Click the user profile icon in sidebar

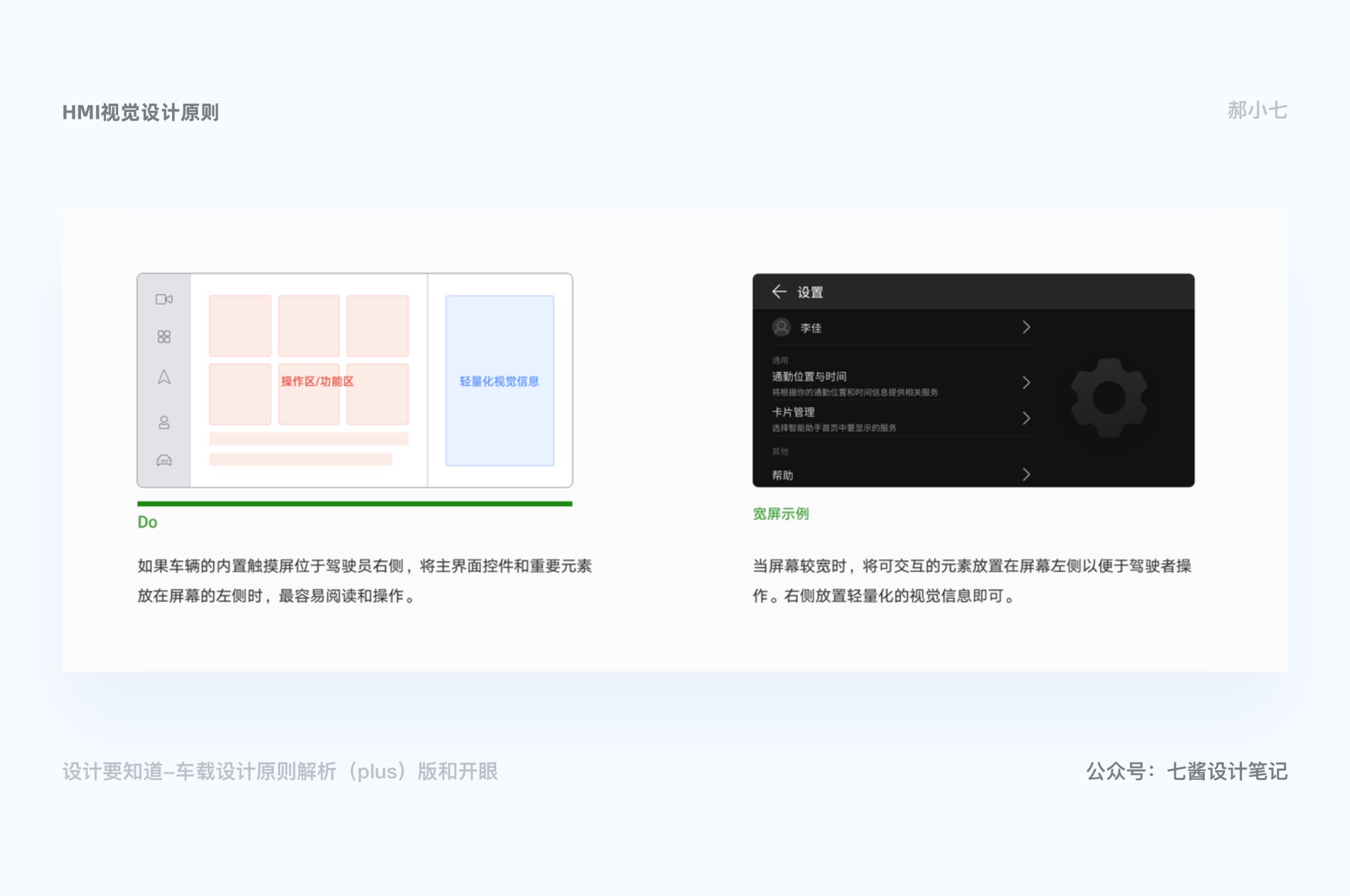click(164, 422)
